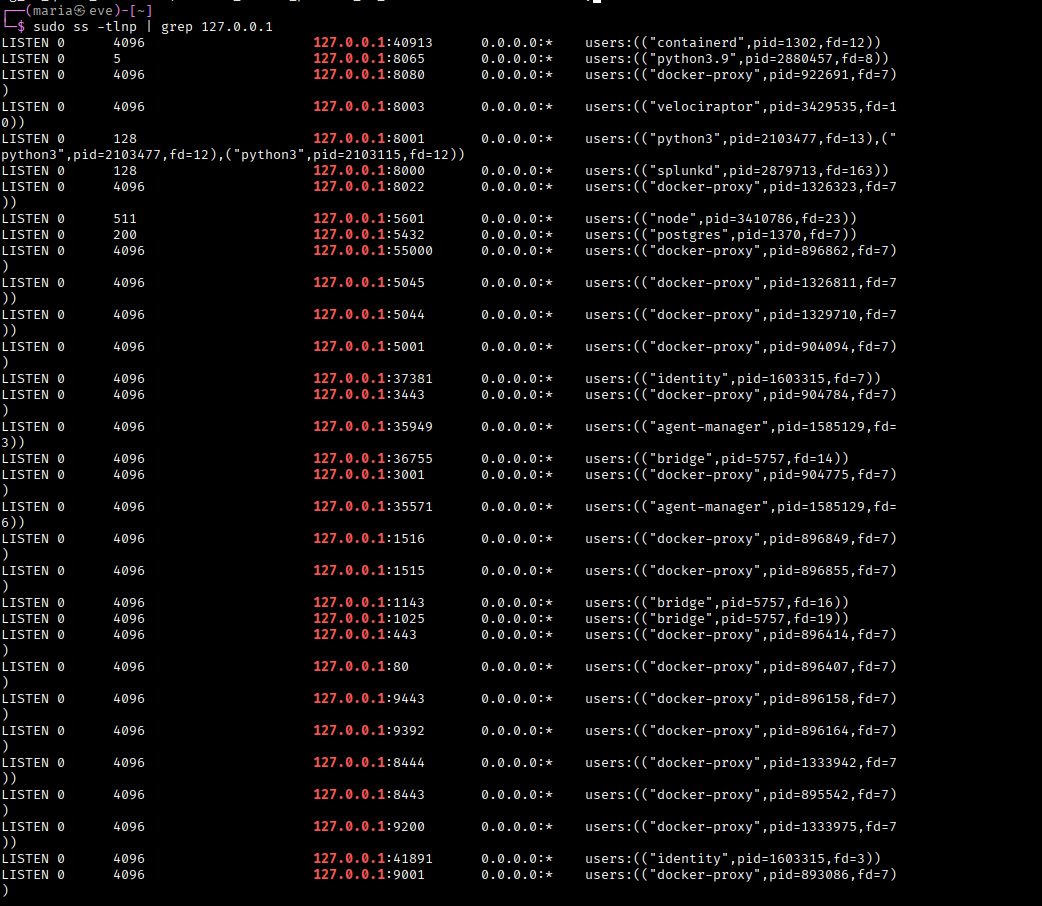1042x906 pixels.
Task: Click the backlog value 200
Action: click(x=125, y=234)
